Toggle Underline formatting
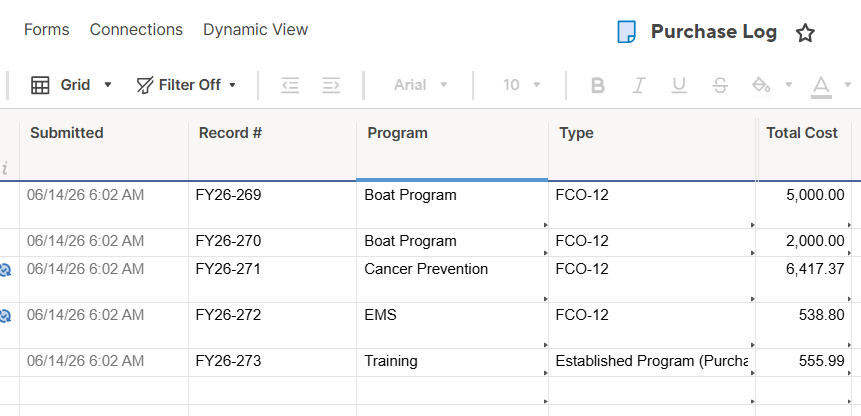 [679, 85]
